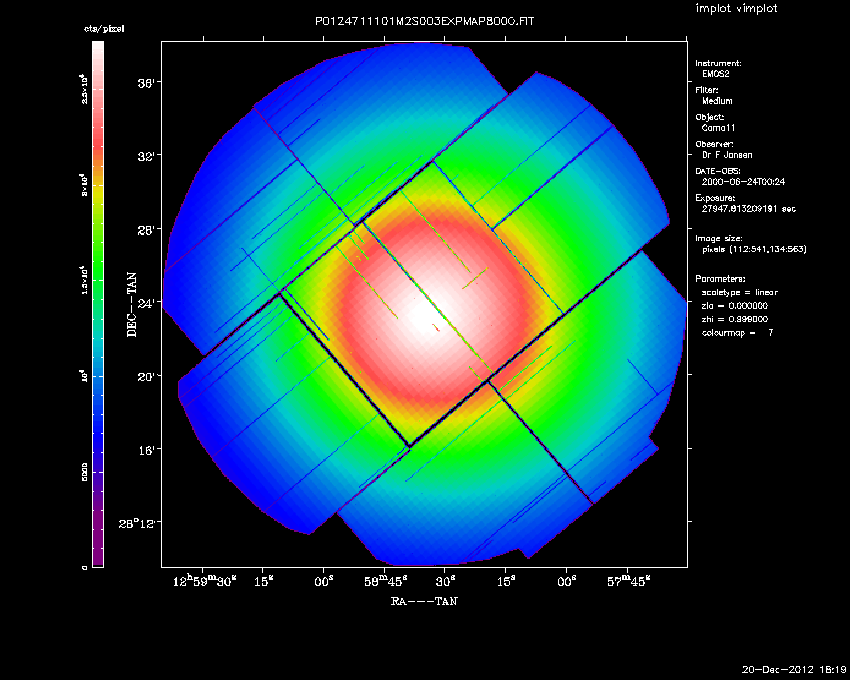The width and height of the screenshot is (850, 680).
Task: Click the plot title P0124711101M2S003EXPMAP8000.FIT
Action: 424,21
